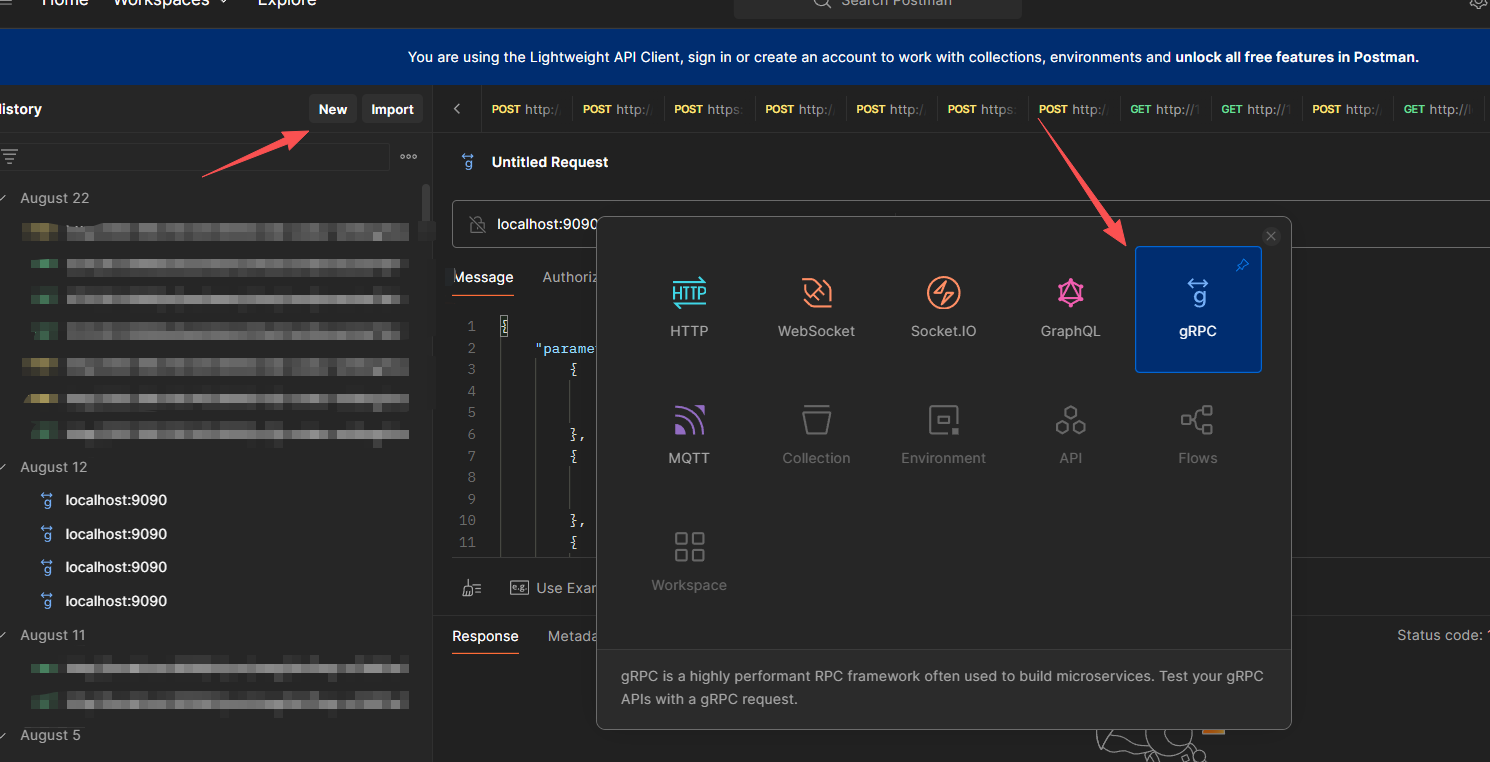Click the localhost:9090 server URL field
1490x762 pixels.
point(547,224)
